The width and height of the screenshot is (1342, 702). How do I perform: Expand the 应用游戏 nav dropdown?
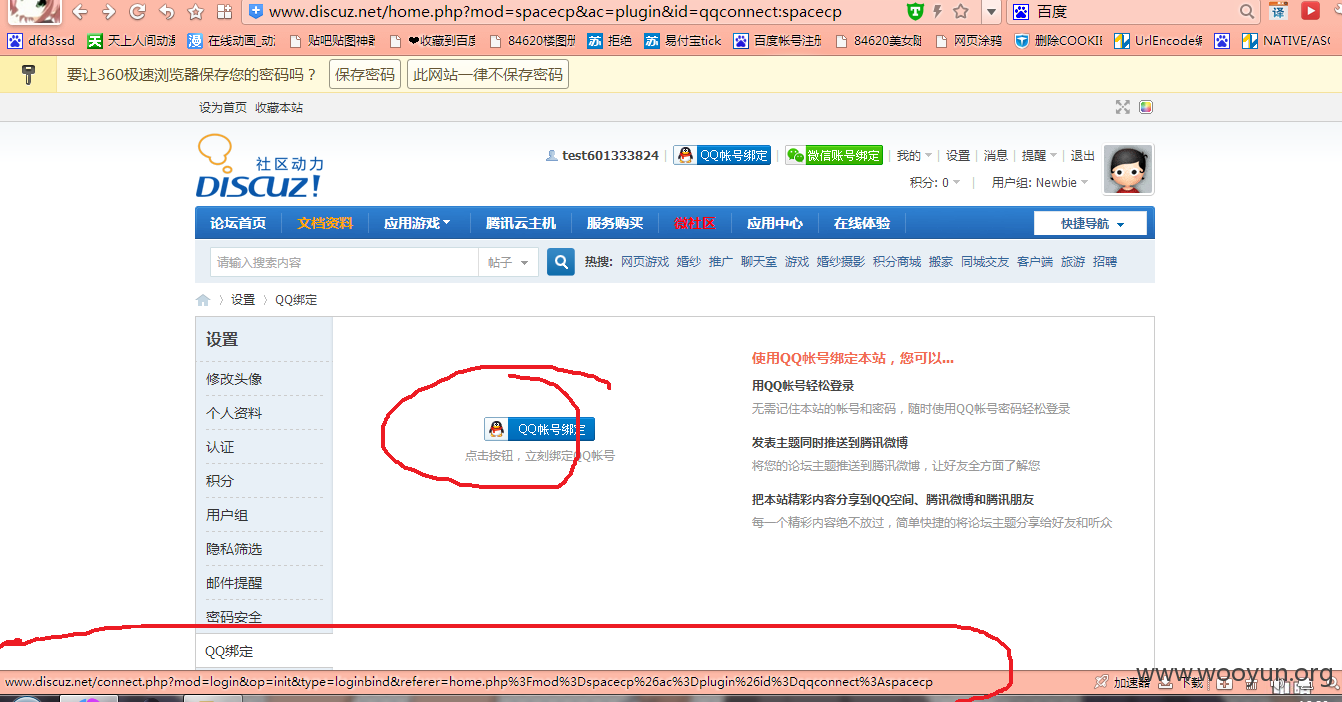tap(417, 223)
